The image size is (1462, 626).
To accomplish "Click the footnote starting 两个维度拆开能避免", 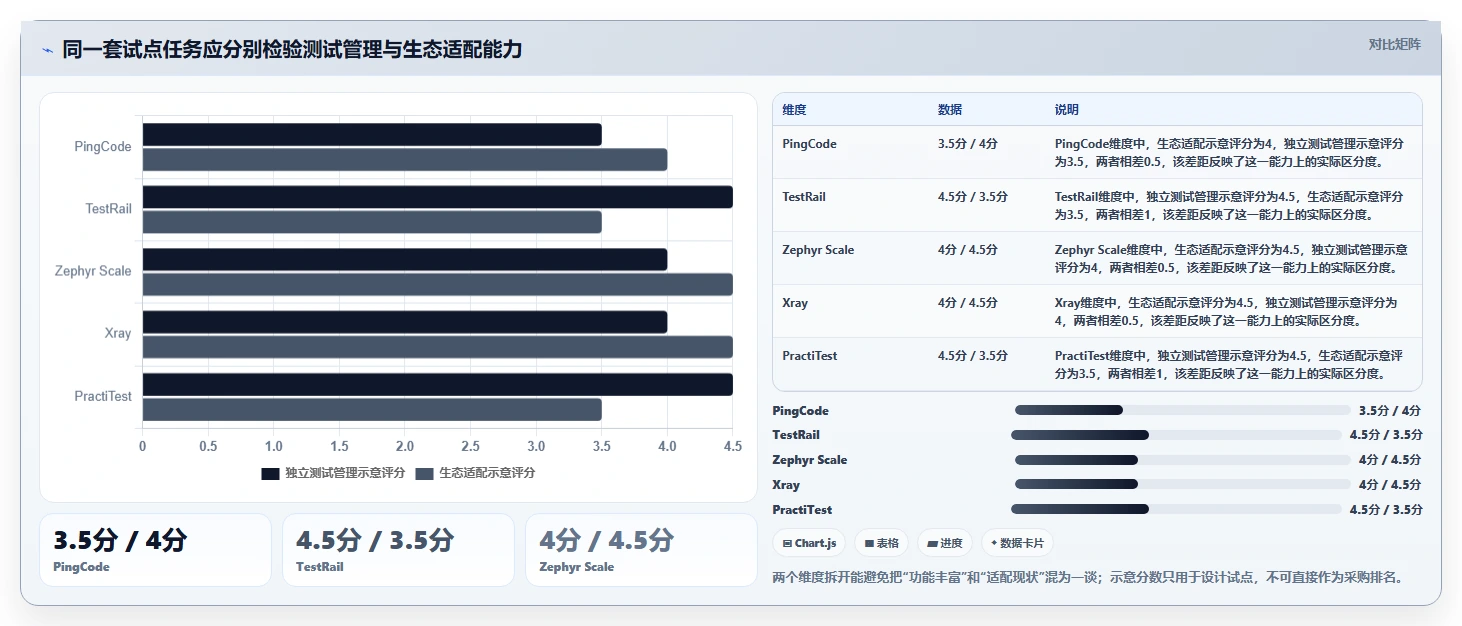I will pyautogui.click(x=1088, y=577).
